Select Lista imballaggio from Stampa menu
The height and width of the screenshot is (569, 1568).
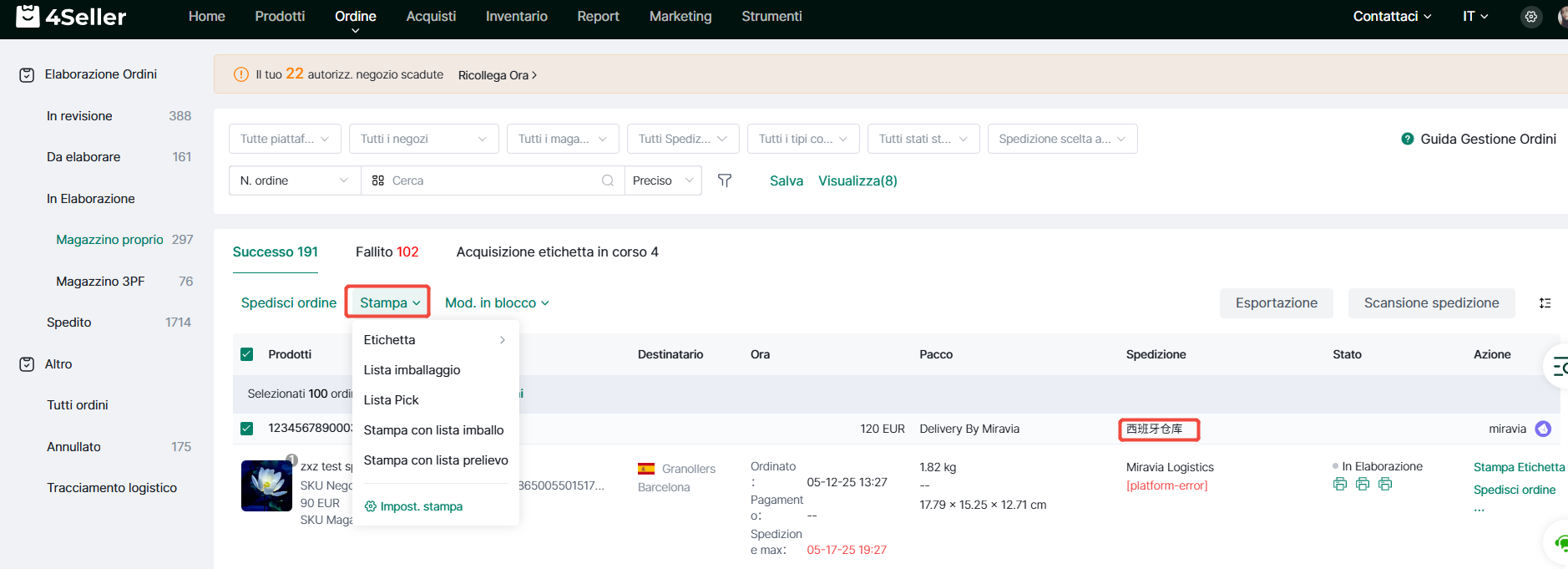pos(412,370)
